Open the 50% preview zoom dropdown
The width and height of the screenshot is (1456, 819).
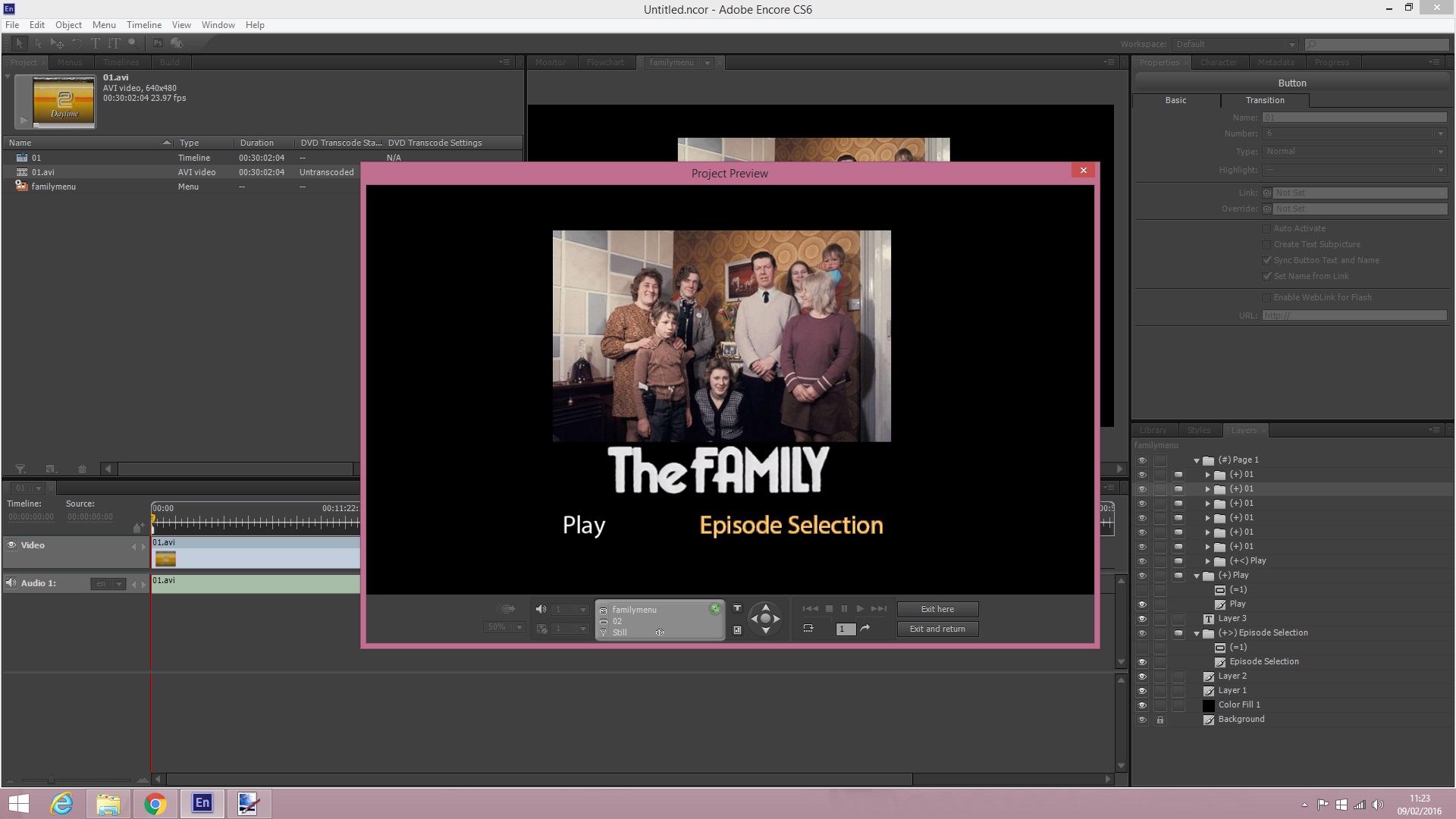[519, 628]
